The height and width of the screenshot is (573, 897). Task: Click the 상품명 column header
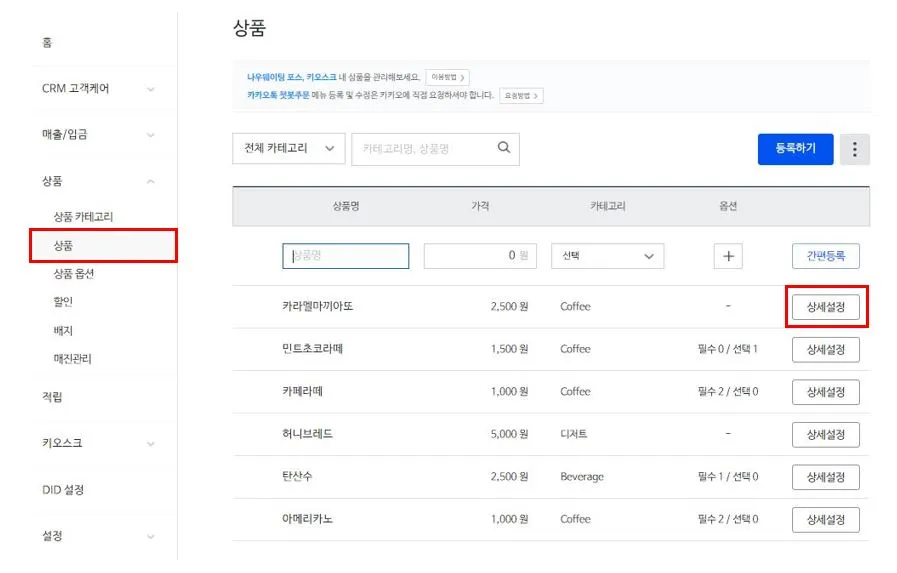(346, 206)
